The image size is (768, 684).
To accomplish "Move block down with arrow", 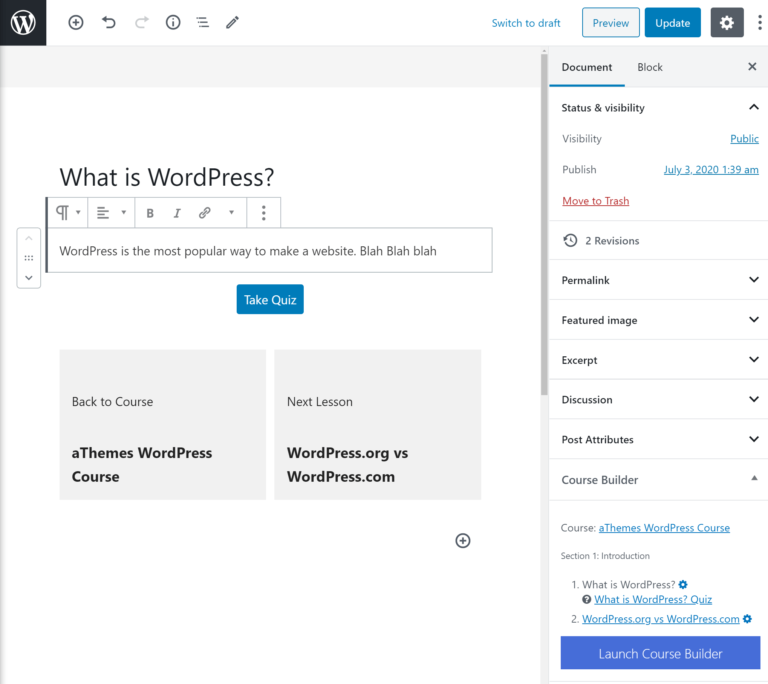I will pos(29,278).
